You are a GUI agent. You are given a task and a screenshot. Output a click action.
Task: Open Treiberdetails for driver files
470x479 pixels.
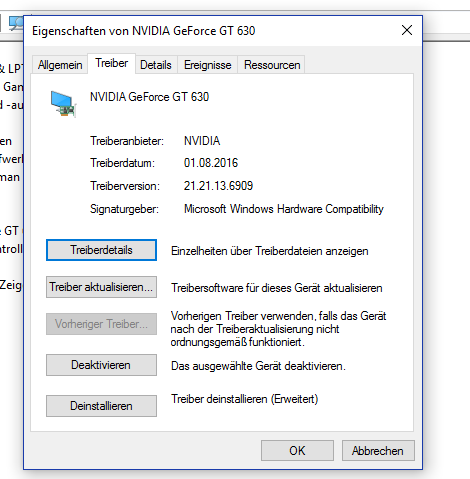tap(101, 250)
